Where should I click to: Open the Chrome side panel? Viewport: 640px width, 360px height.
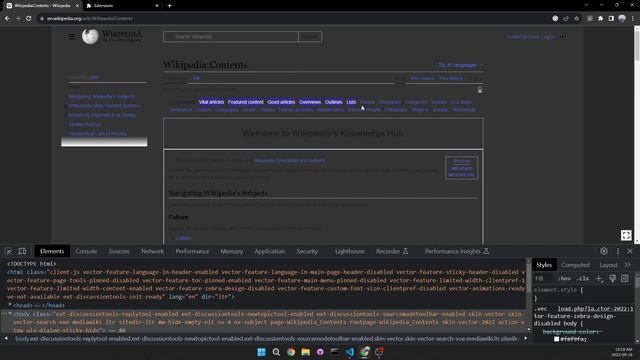tap(611, 18)
